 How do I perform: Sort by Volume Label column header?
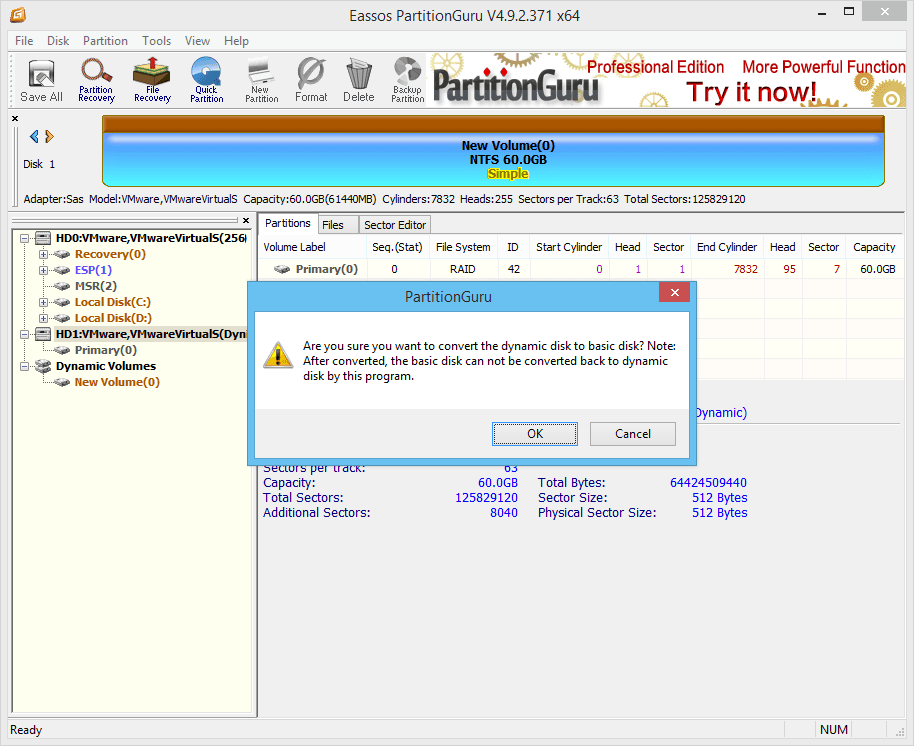(x=312, y=247)
